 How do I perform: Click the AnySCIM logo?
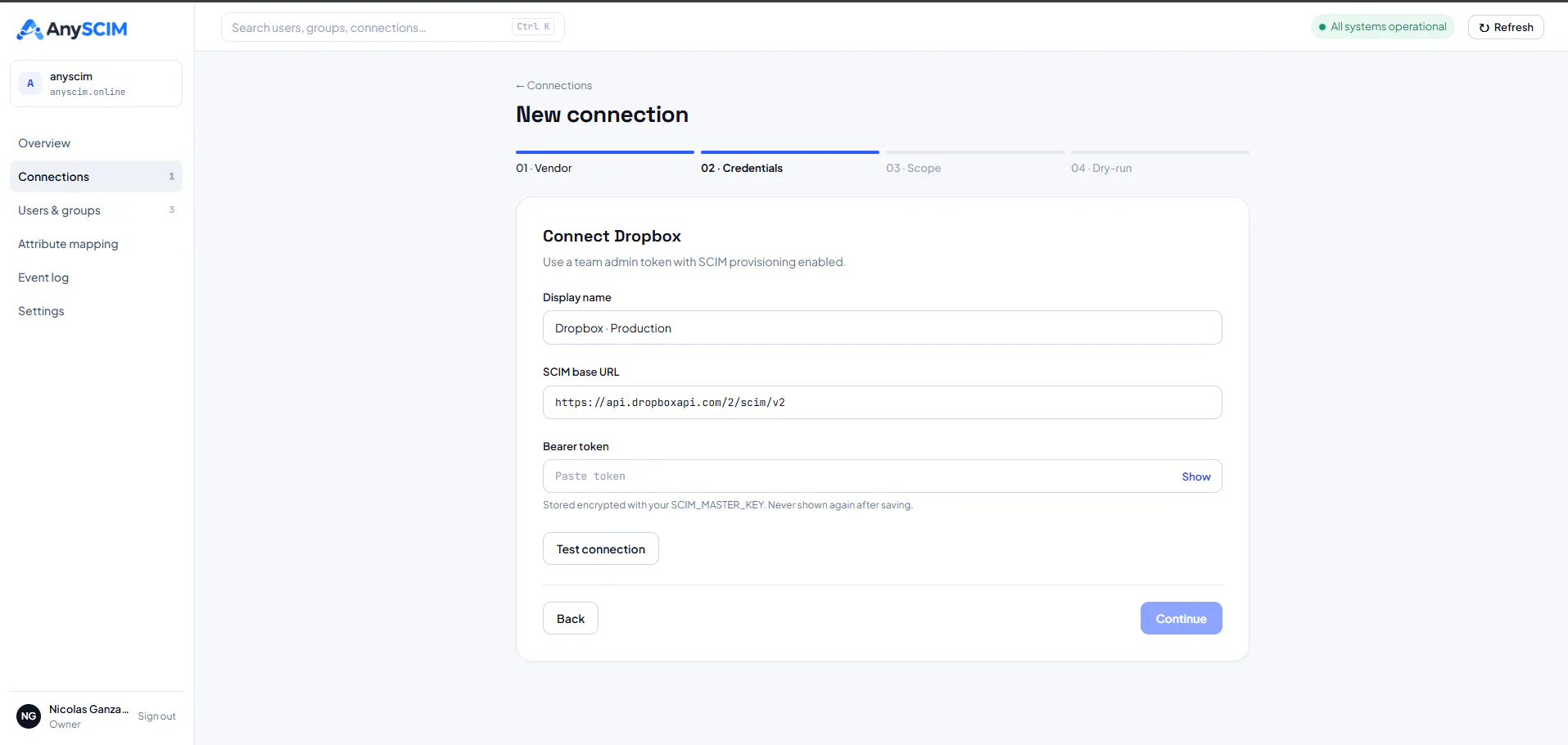(x=72, y=29)
